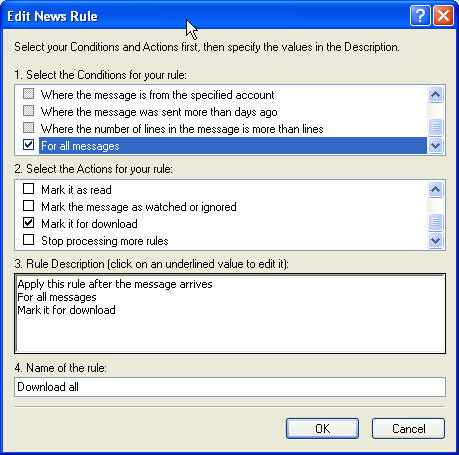Click the Actions list scrollbar thumb
The image size is (459, 455).
click(435, 222)
